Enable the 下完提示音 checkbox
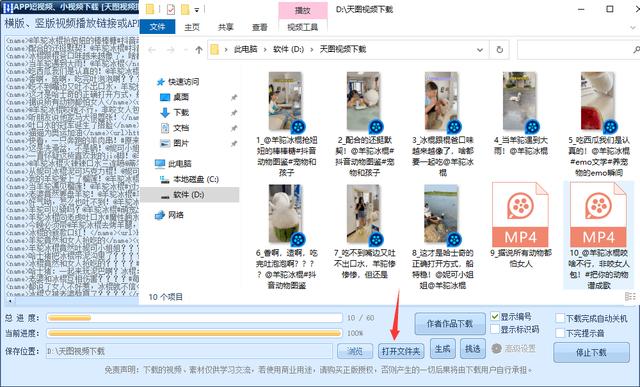The height and width of the screenshot is (387, 640). pos(560,333)
